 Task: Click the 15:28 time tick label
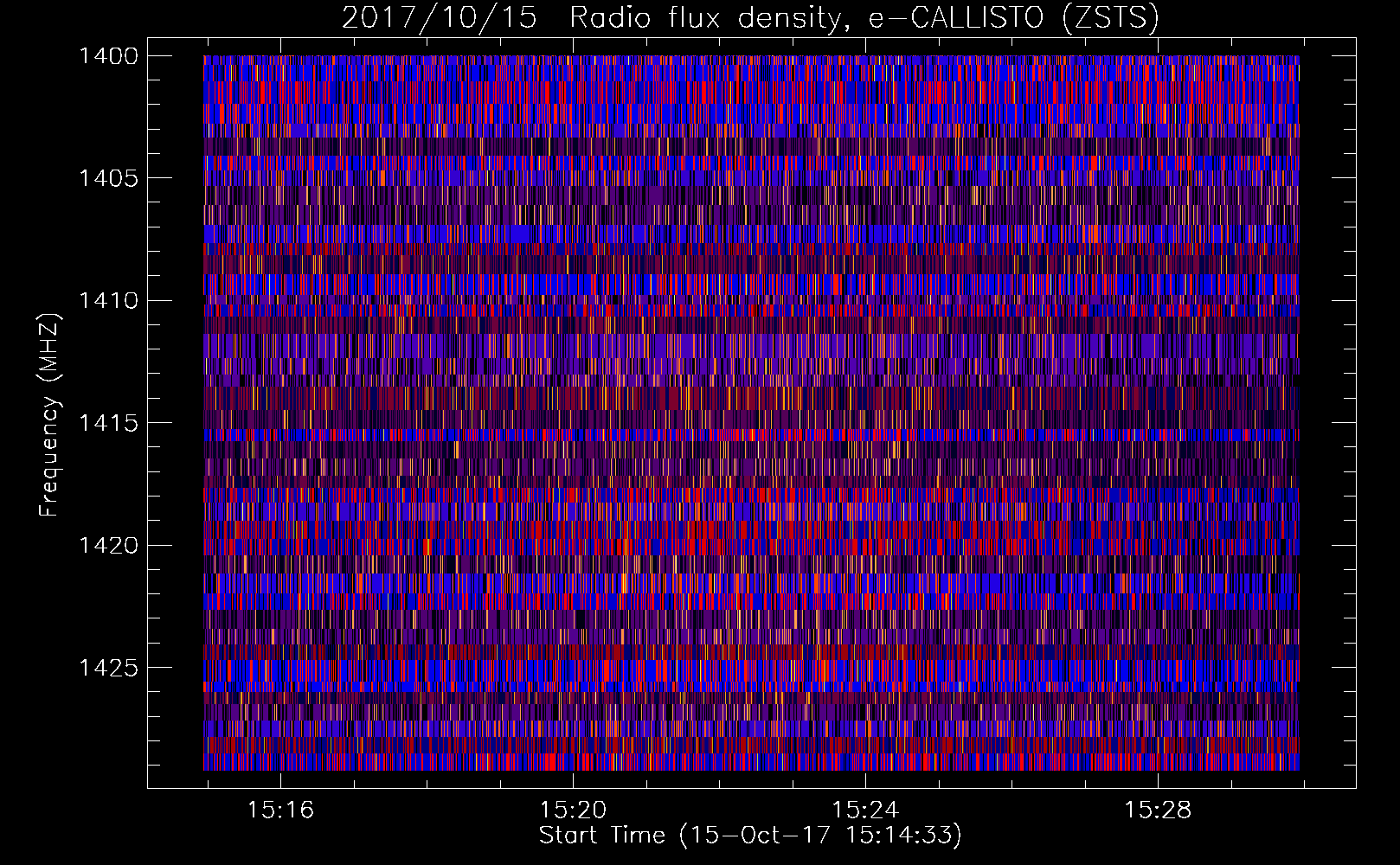[x=1158, y=811]
